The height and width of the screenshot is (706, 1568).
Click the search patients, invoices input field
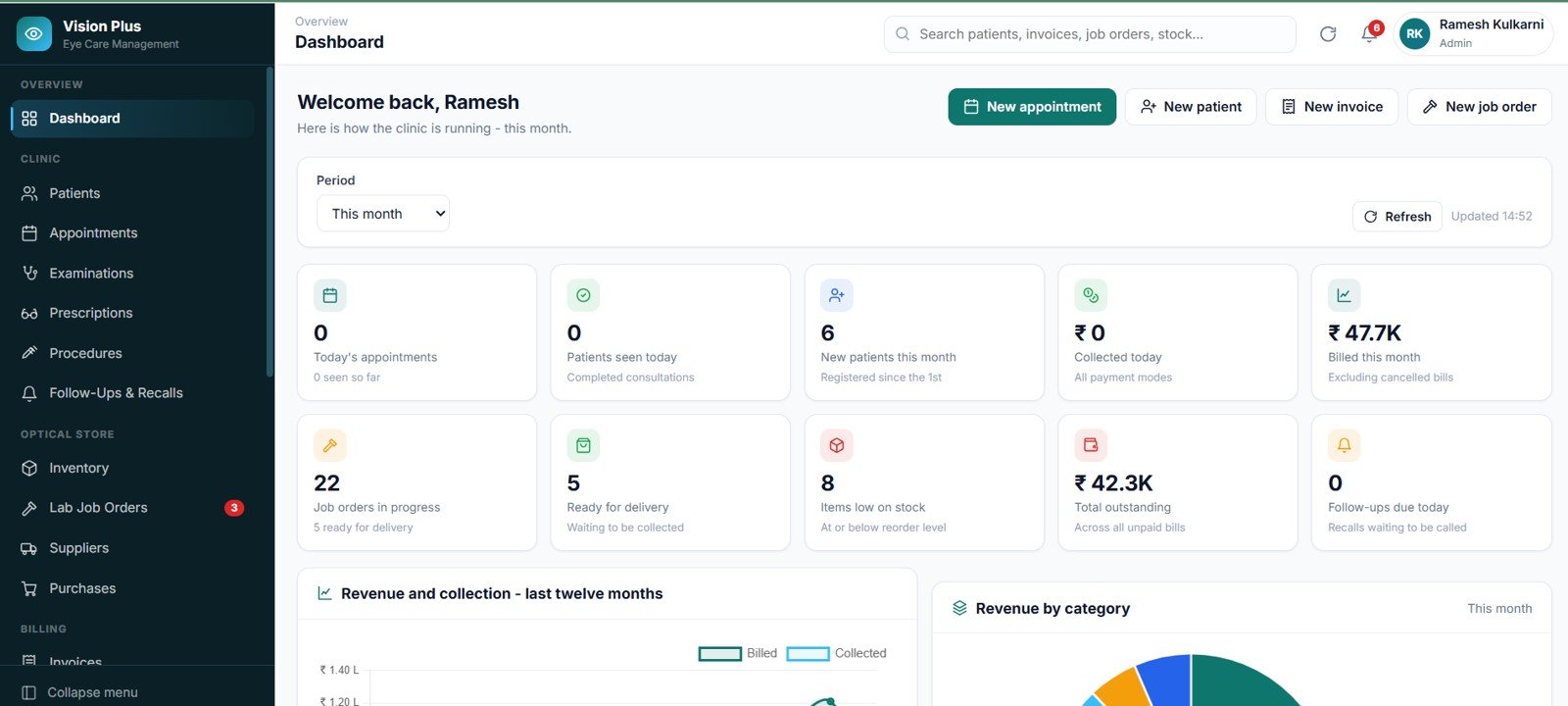pyautogui.click(x=1090, y=34)
